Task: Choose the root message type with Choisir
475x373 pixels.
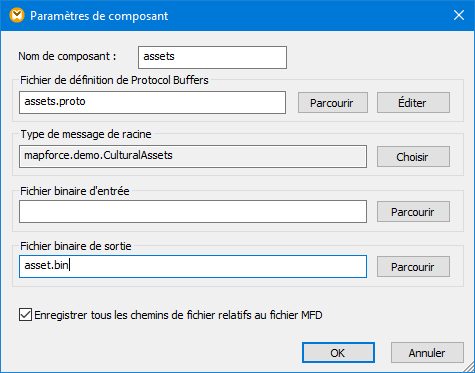Action: (413, 157)
